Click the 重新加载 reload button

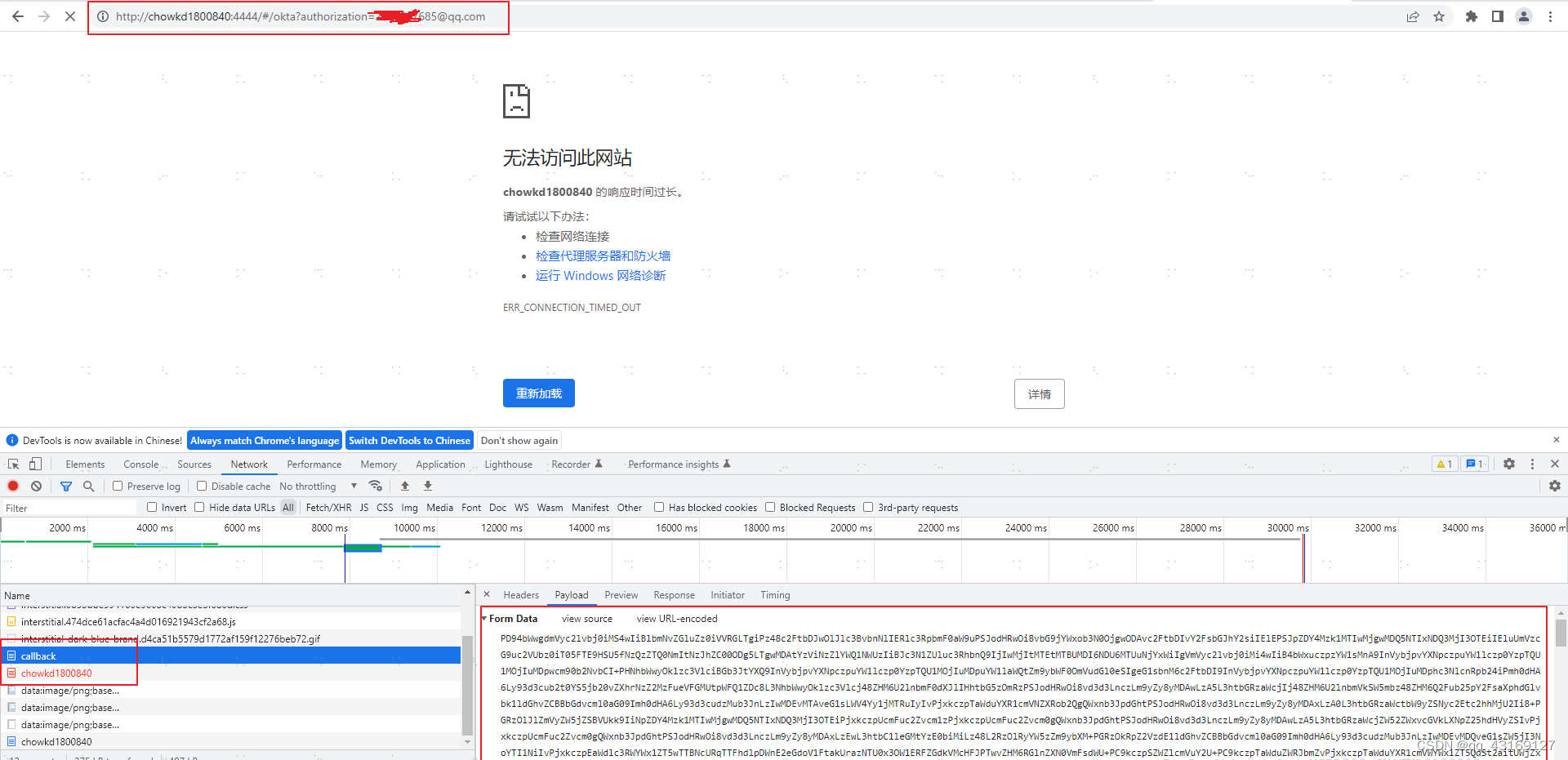pyautogui.click(x=538, y=393)
